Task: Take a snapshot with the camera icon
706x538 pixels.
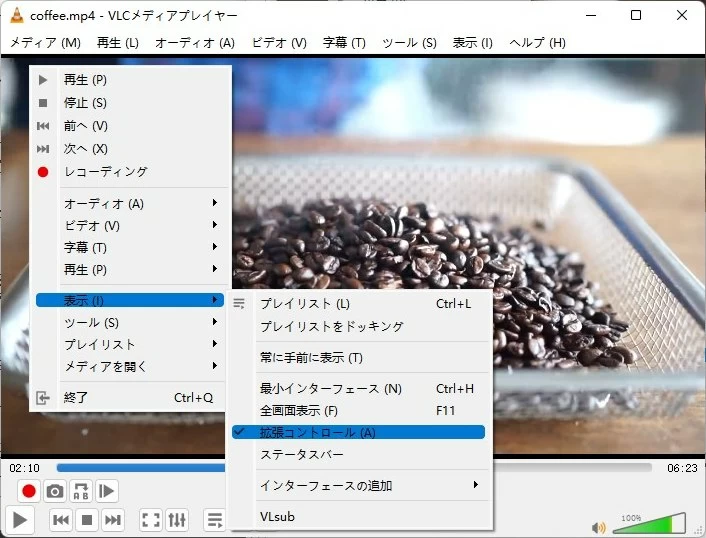Action: tap(55, 491)
